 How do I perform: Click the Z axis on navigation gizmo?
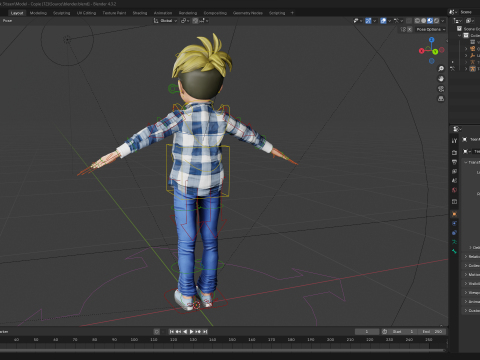coord(432,40)
